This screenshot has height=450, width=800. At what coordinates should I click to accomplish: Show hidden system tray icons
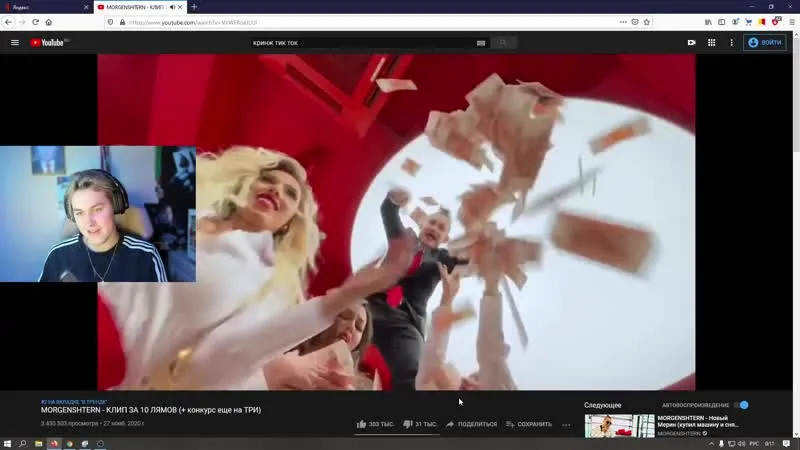(x=711, y=444)
